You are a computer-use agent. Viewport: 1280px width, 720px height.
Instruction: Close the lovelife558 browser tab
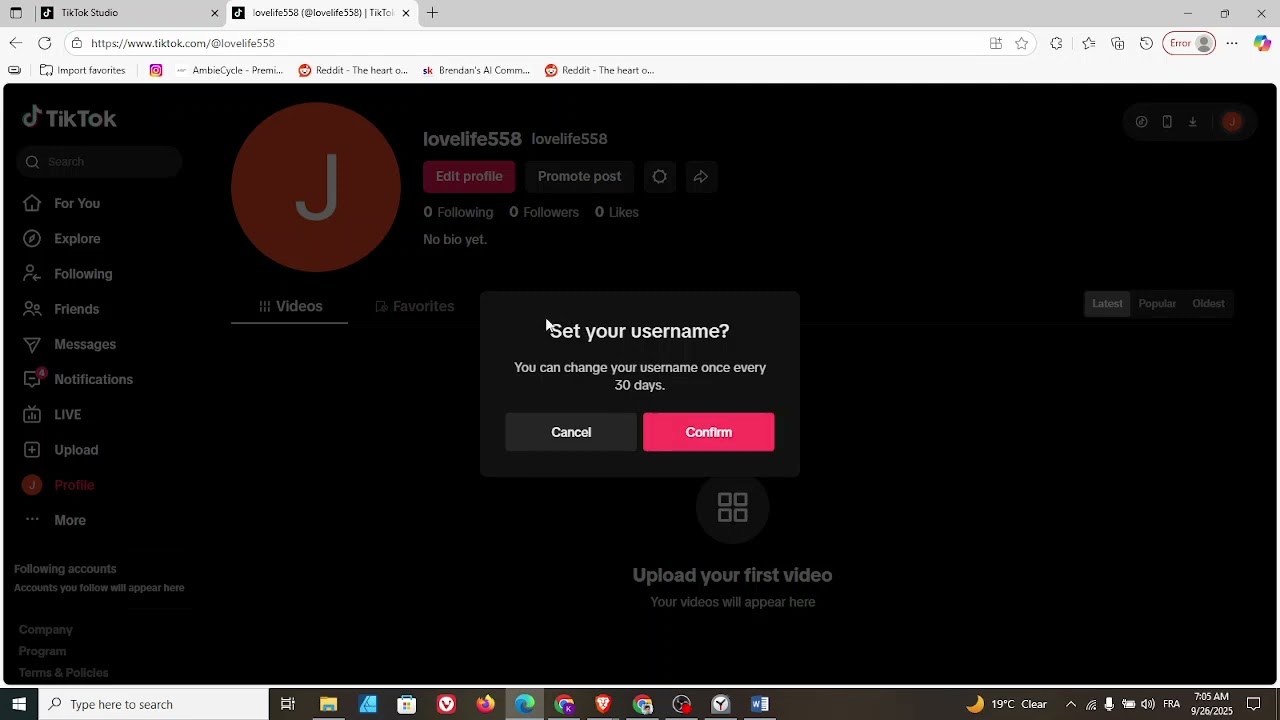pos(406,13)
